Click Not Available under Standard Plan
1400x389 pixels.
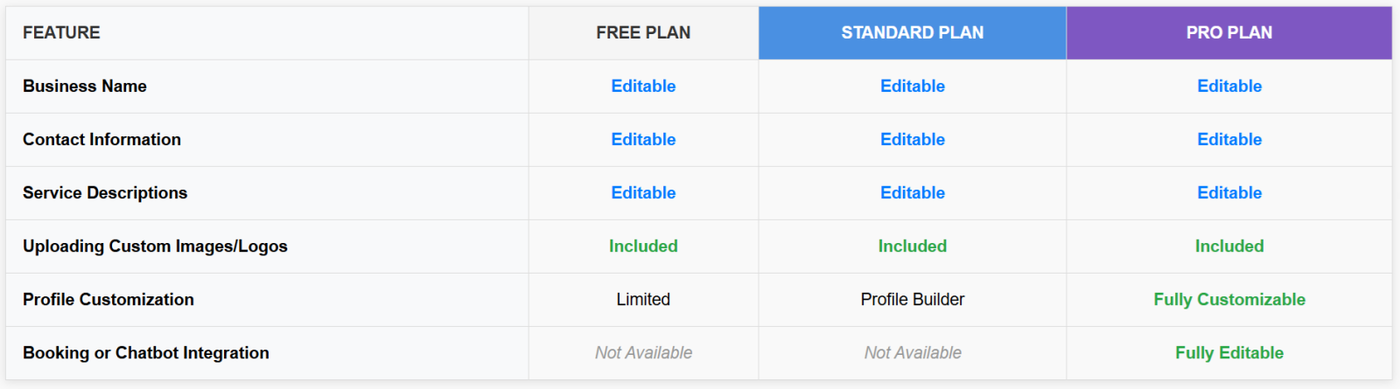click(912, 352)
